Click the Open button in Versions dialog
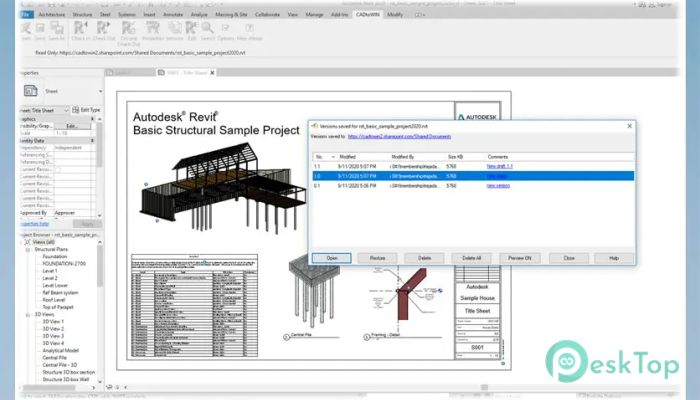The width and height of the screenshot is (700, 400). coord(332,258)
